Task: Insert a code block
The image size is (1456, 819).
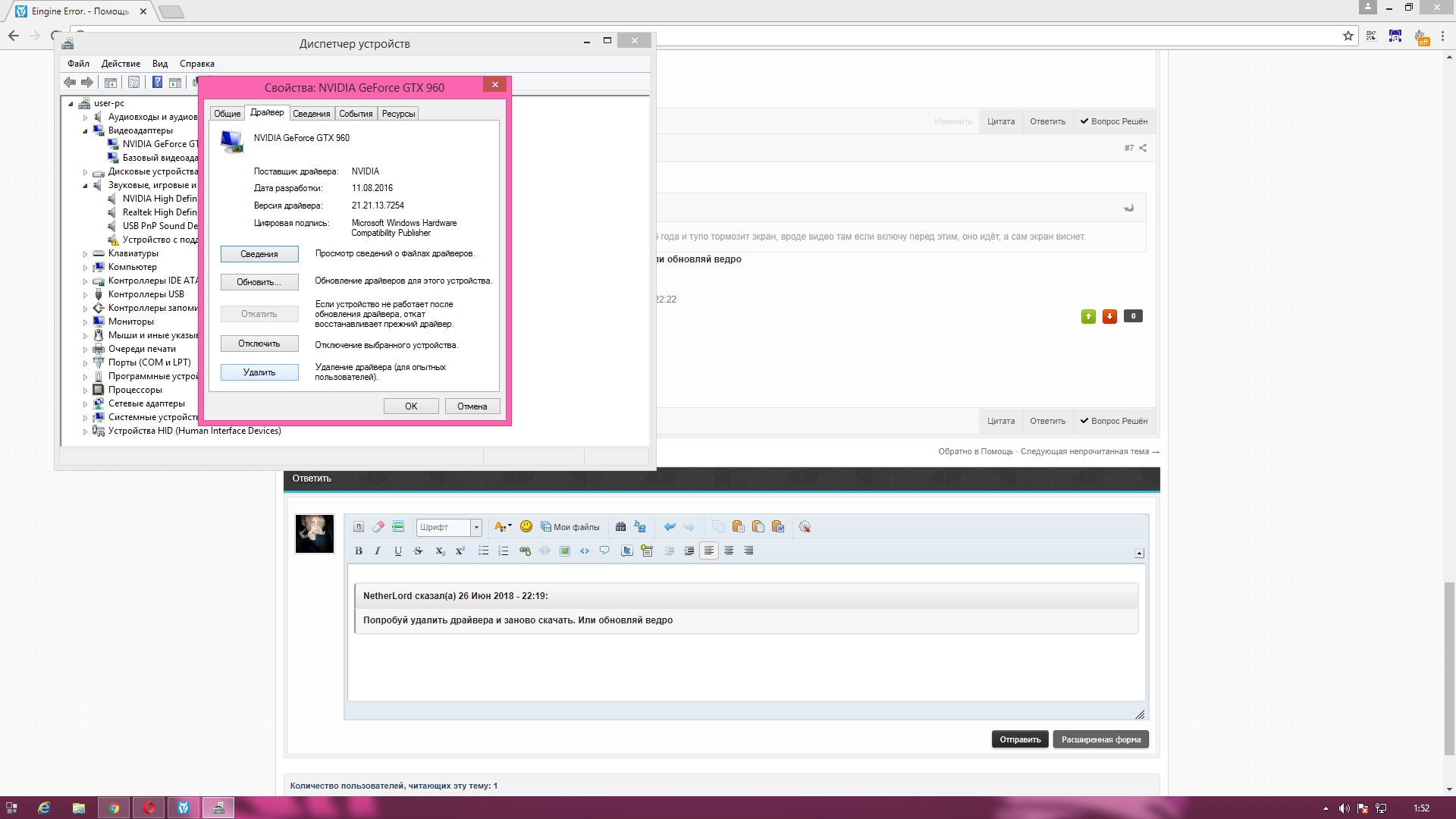Action: coord(585,551)
